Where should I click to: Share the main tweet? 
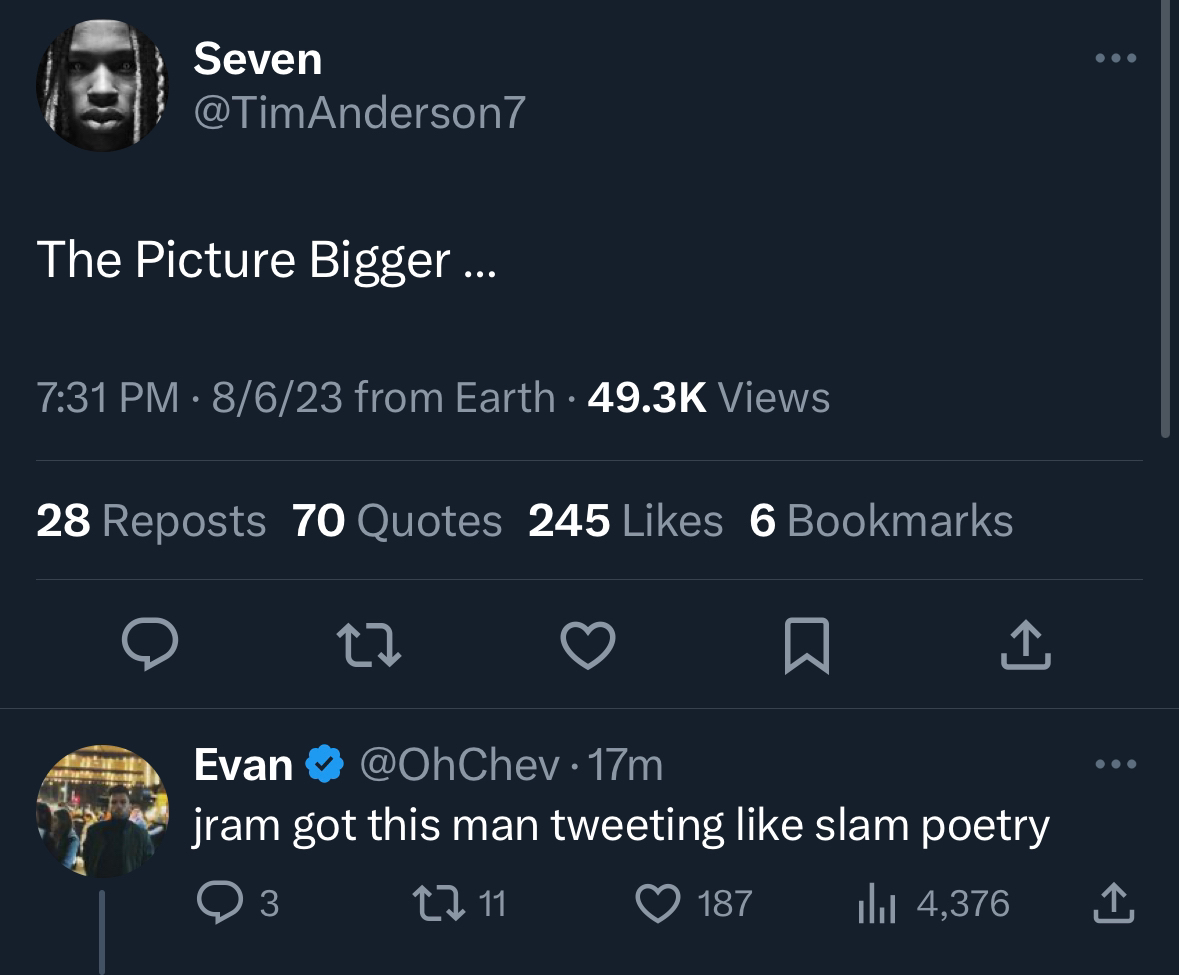pyautogui.click(x=1026, y=645)
